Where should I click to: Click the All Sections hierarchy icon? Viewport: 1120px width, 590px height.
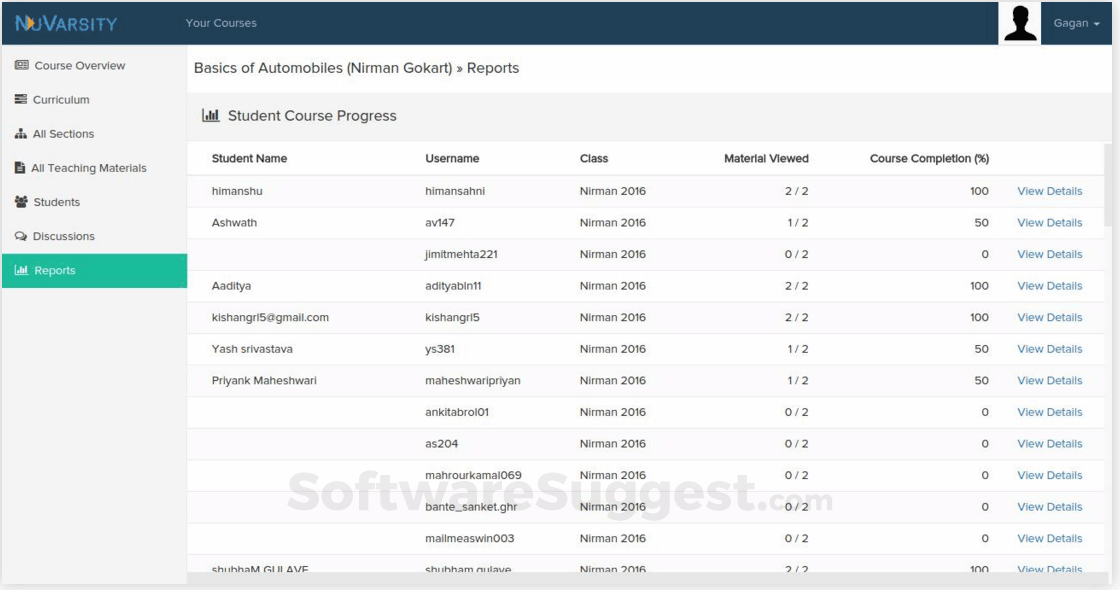[x=21, y=134]
